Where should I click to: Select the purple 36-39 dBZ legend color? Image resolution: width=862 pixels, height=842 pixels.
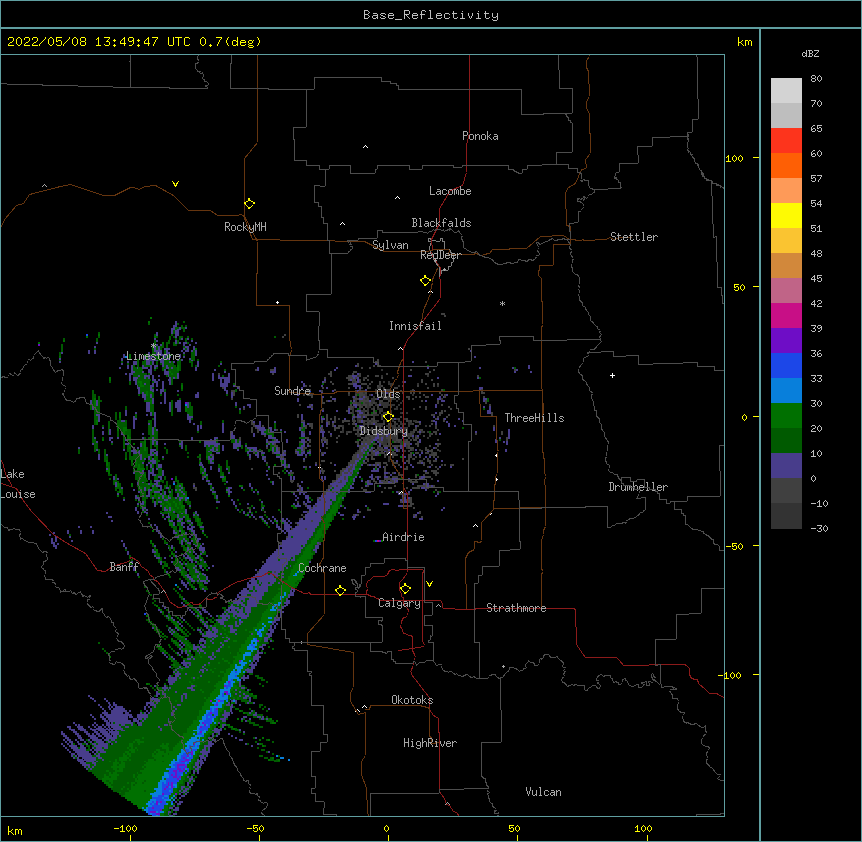click(786, 341)
